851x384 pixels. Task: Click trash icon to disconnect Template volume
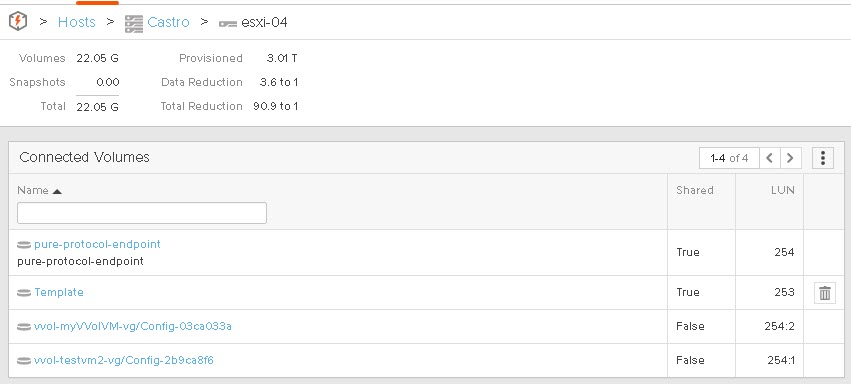point(824,293)
